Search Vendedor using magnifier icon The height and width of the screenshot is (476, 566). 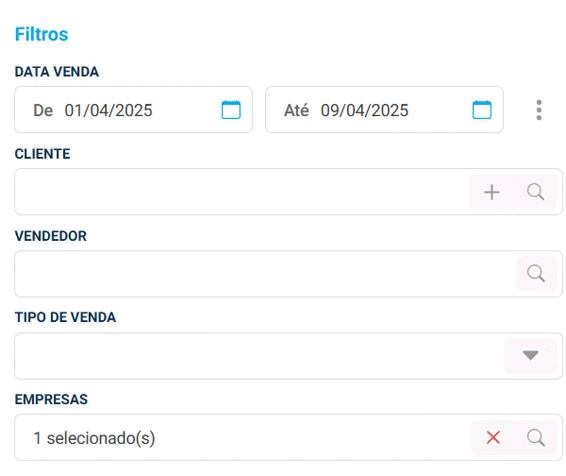pyautogui.click(x=536, y=274)
